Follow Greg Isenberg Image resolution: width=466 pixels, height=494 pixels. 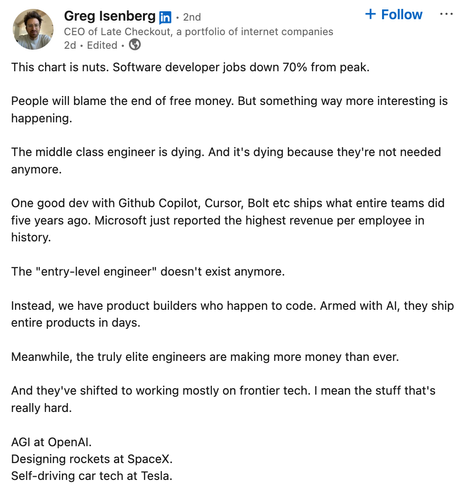(394, 14)
